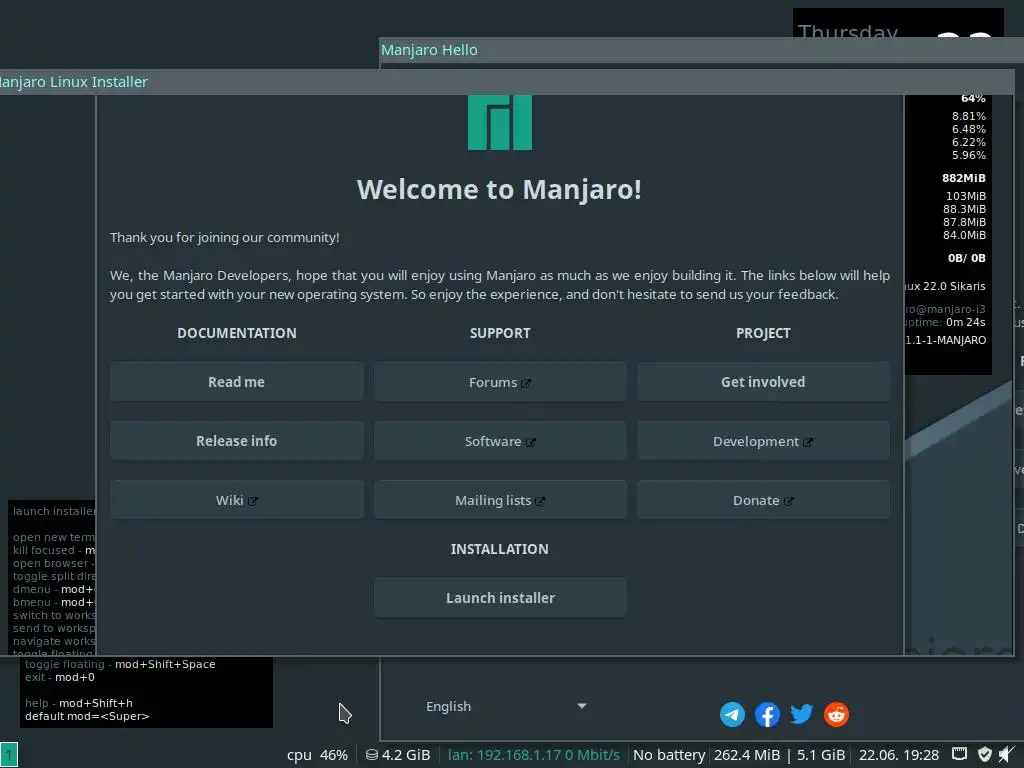Open the Mailing lists link
1024x768 pixels.
click(500, 500)
